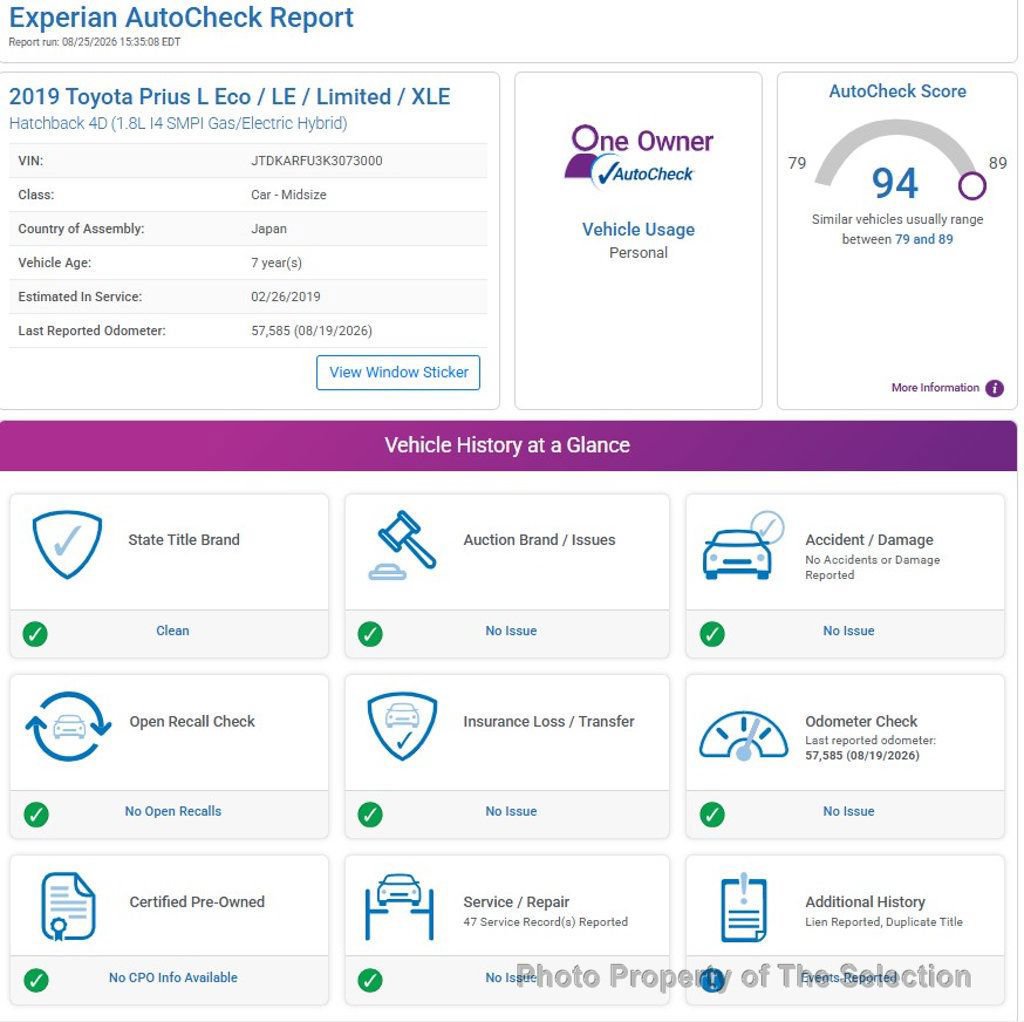1024x1022 pixels.
Task: Click the Auction Brand gavel icon
Action: (402, 545)
